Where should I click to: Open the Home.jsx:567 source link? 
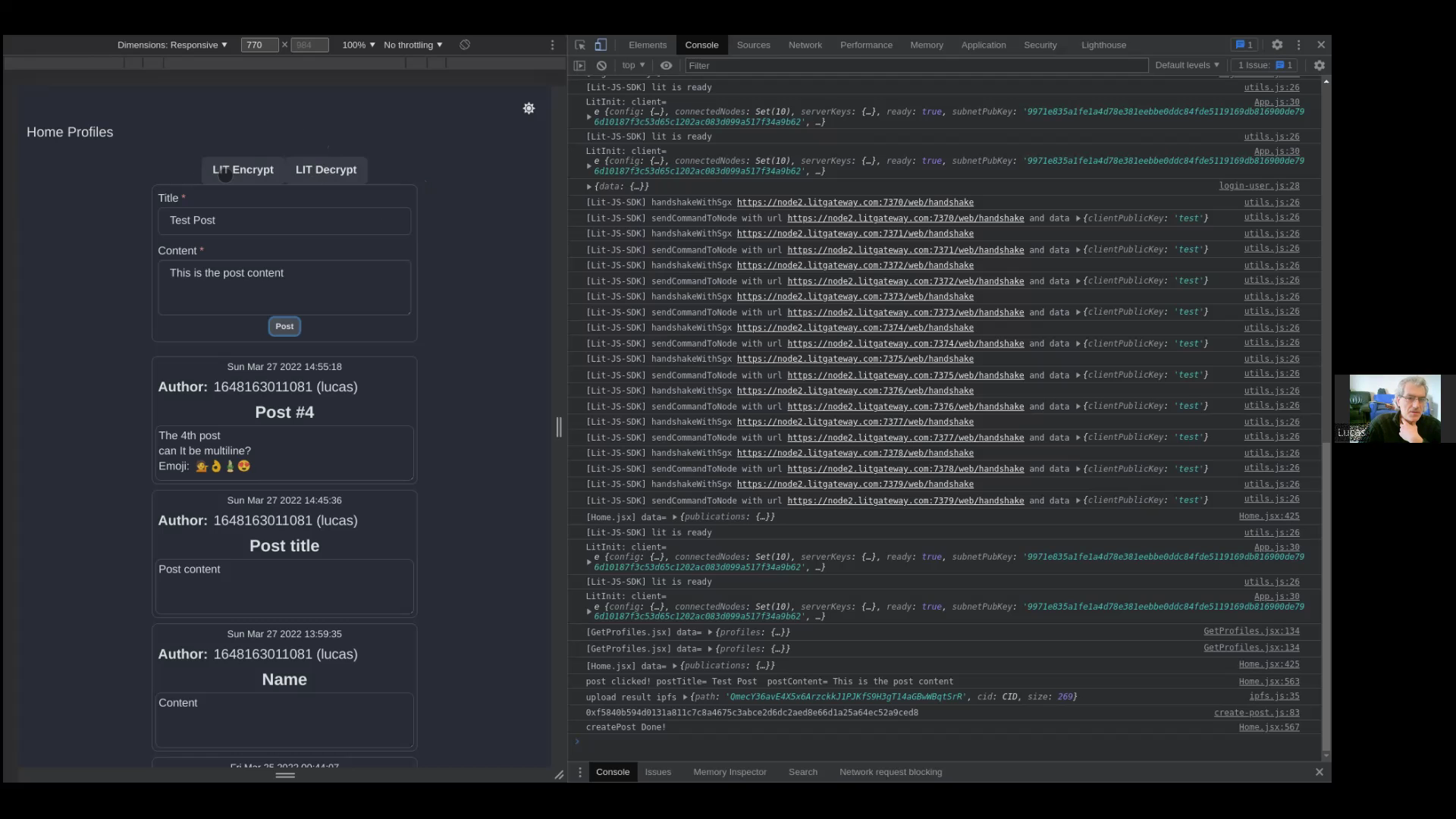(x=1269, y=727)
